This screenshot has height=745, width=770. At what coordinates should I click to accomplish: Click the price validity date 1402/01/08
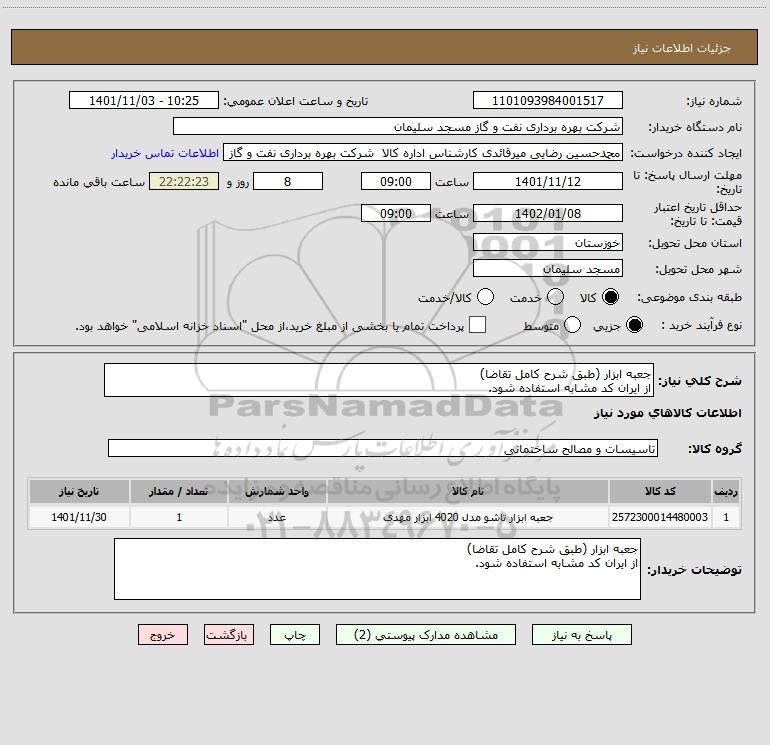click(x=548, y=213)
